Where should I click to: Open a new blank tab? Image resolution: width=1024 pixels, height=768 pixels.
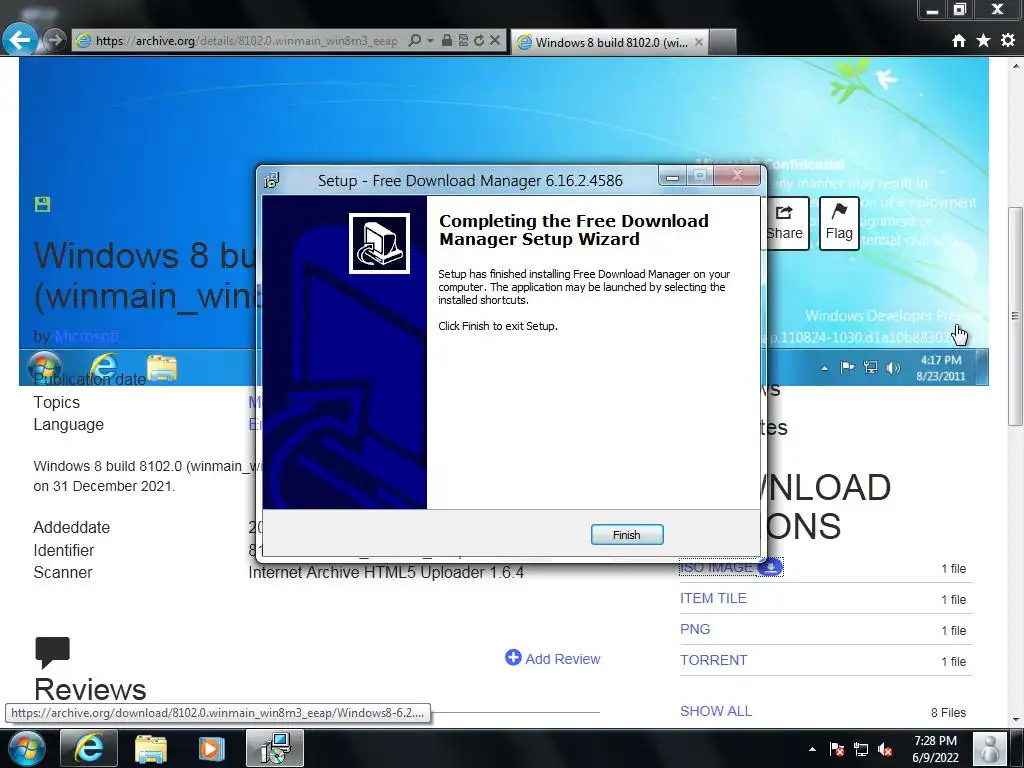pyautogui.click(x=722, y=42)
